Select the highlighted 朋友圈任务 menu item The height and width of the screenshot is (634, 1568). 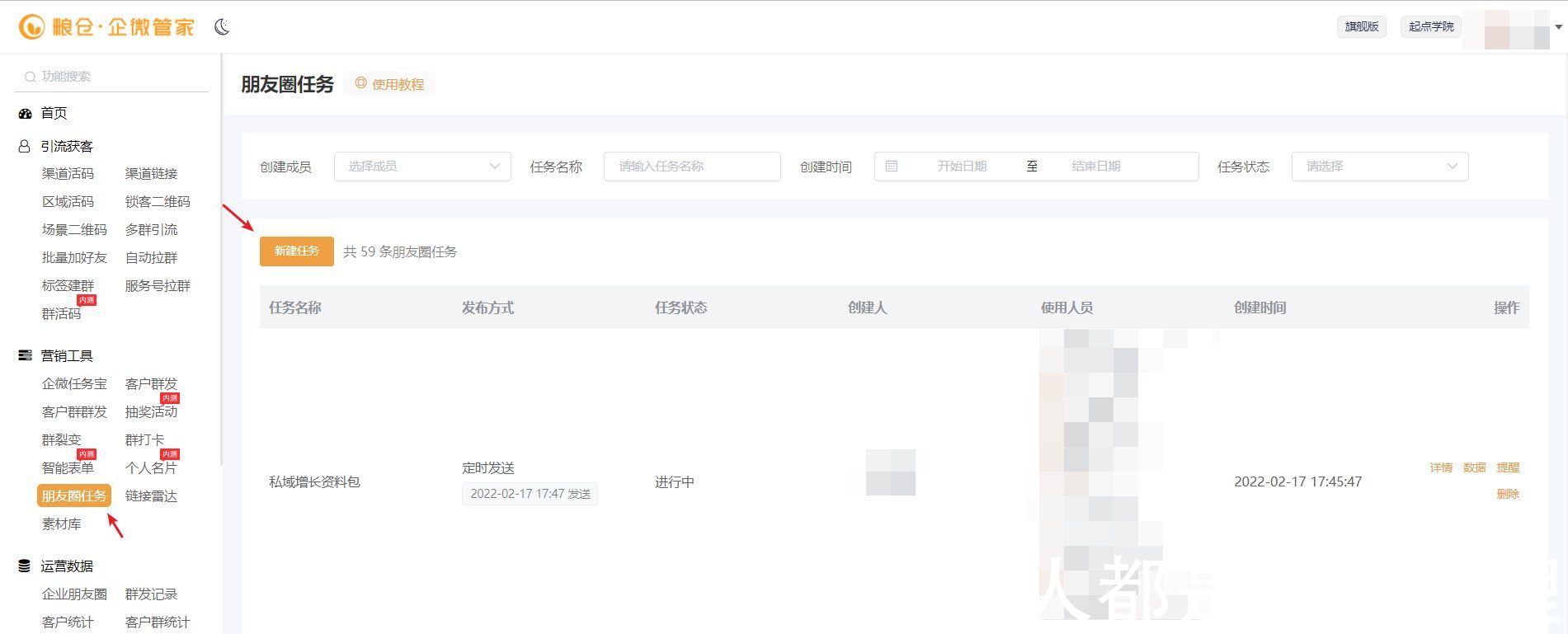(x=74, y=495)
